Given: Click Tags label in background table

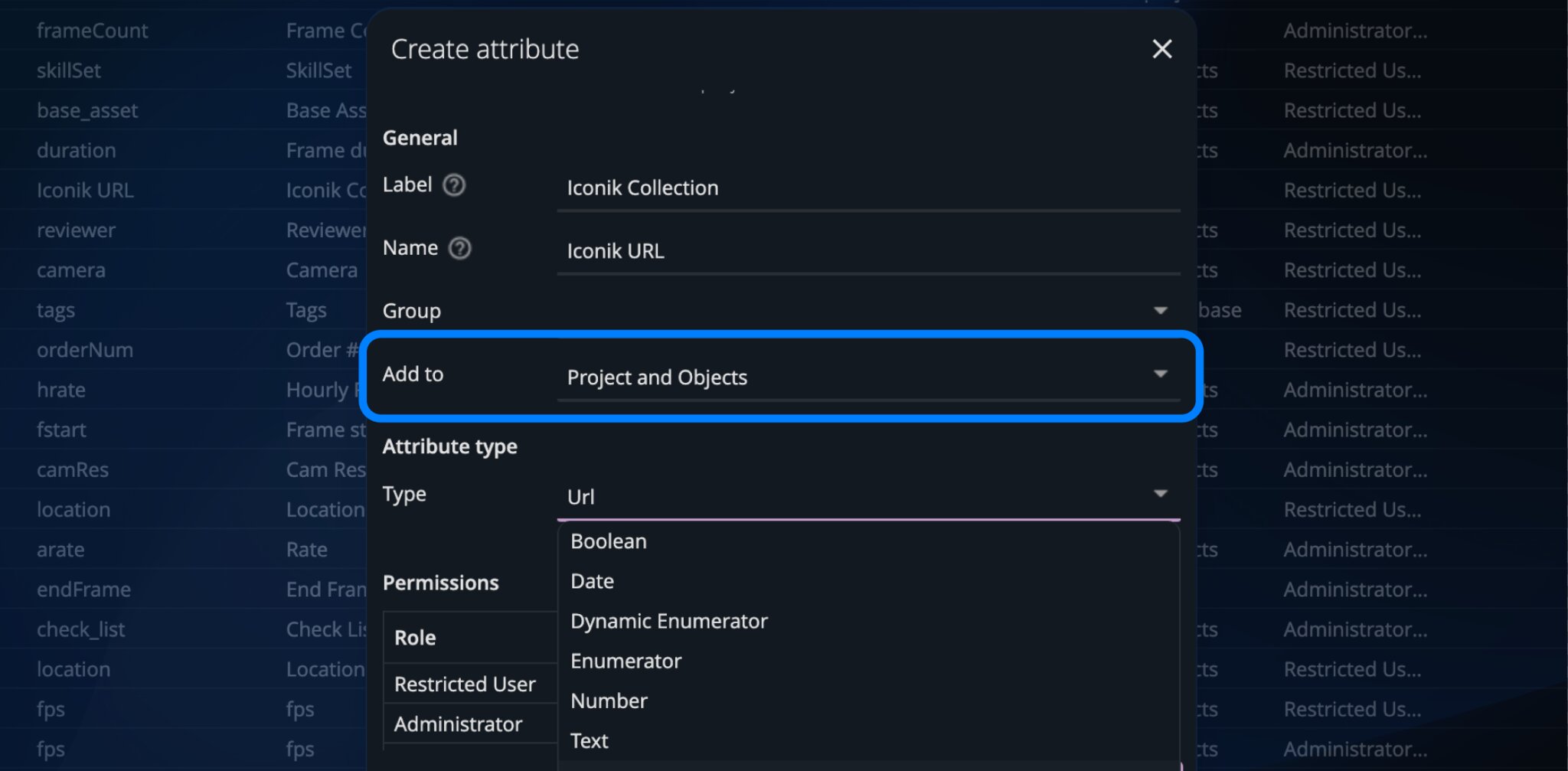Looking at the screenshot, I should click(305, 310).
